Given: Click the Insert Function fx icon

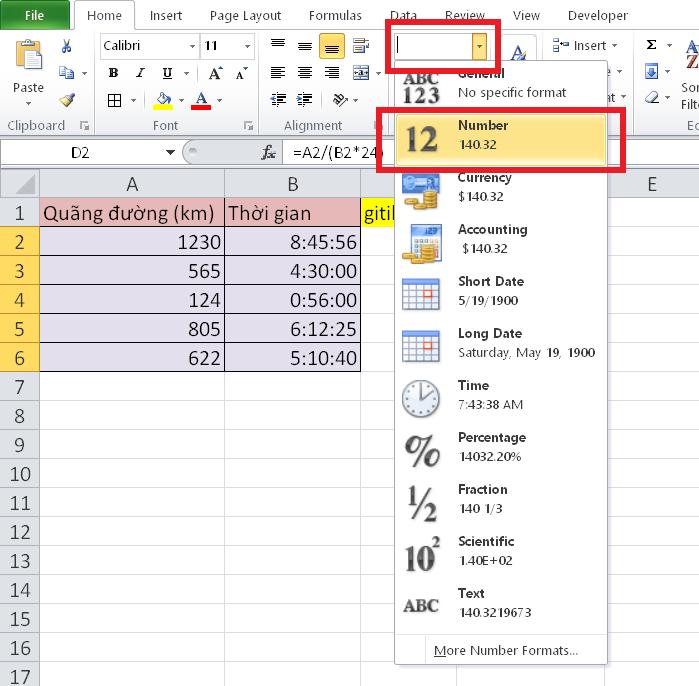Looking at the screenshot, I should point(268,153).
